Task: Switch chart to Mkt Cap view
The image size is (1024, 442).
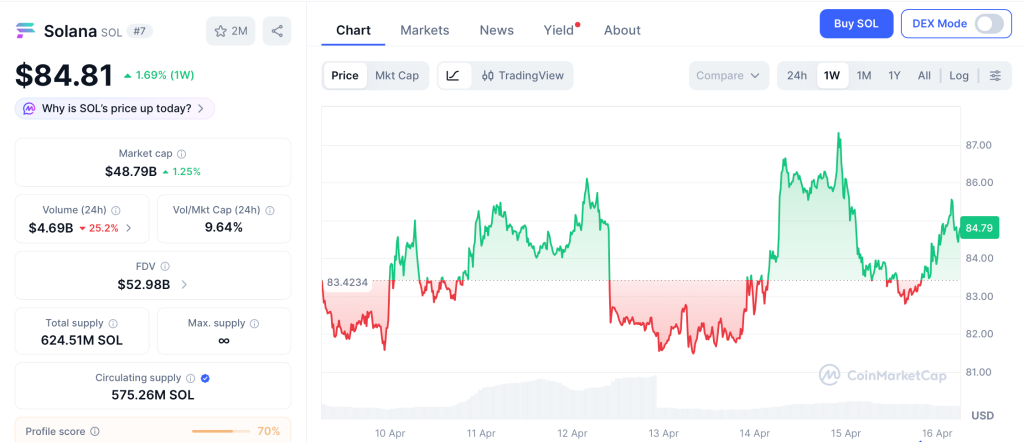Action: [397, 75]
